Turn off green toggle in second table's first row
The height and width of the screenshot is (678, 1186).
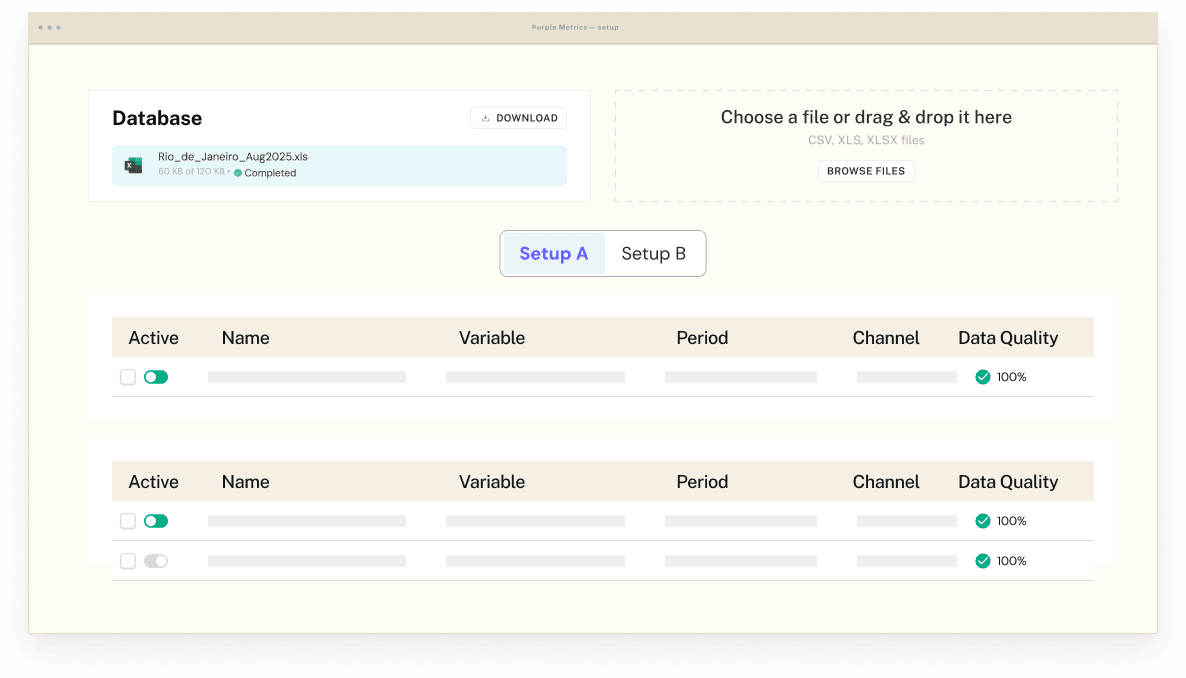(156, 521)
